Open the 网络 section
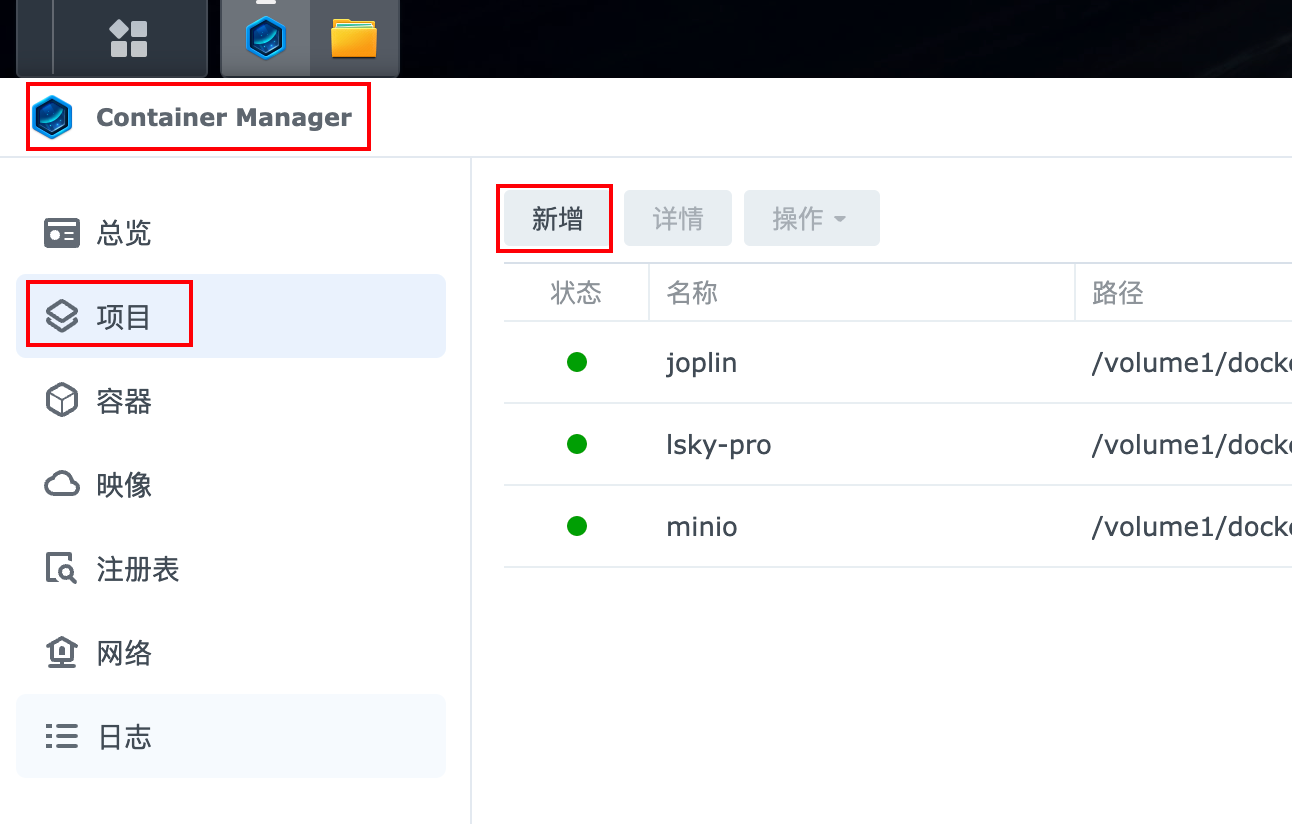The width and height of the screenshot is (1292, 824). click(x=231, y=653)
